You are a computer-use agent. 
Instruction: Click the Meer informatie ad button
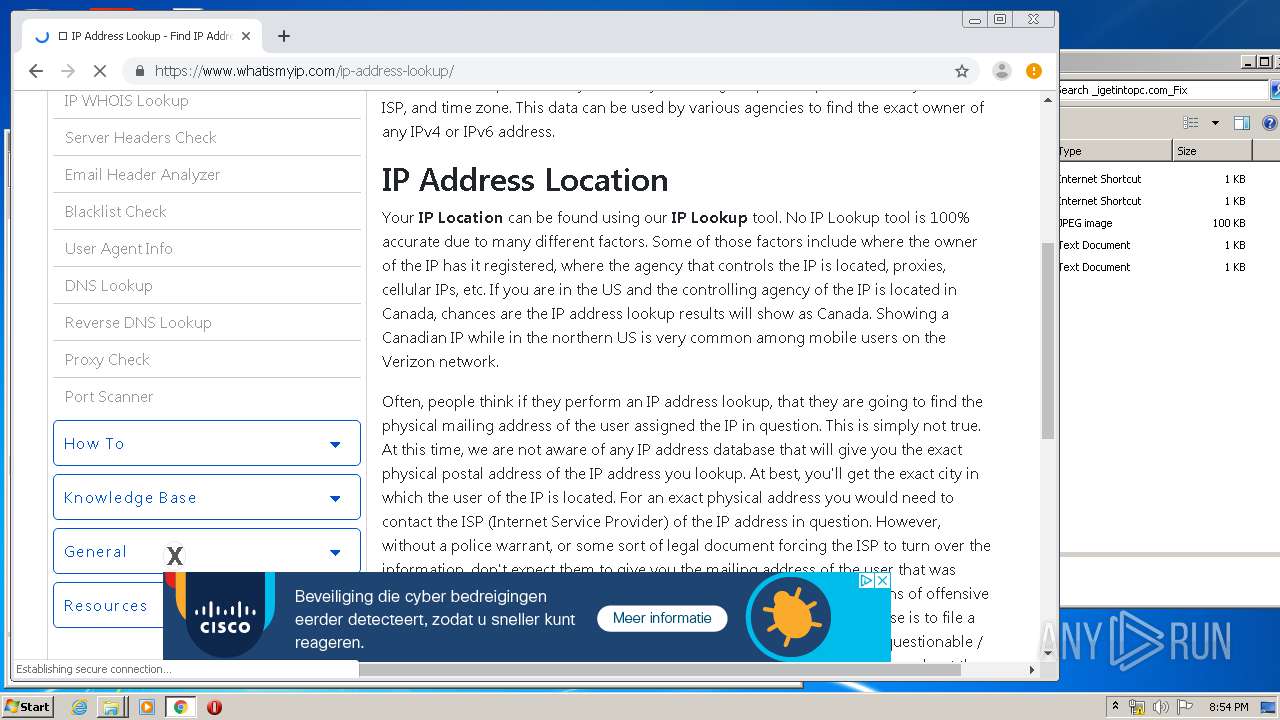(x=662, y=618)
